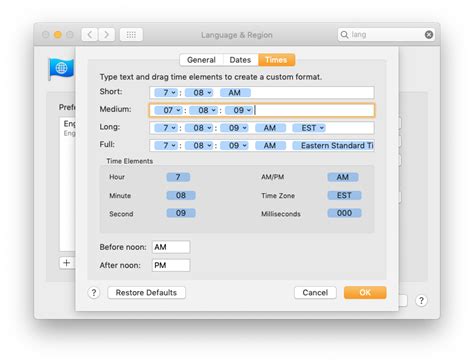The width and height of the screenshot is (474, 364).
Task: Minimize the window with the yellow button
Action: pos(58,35)
